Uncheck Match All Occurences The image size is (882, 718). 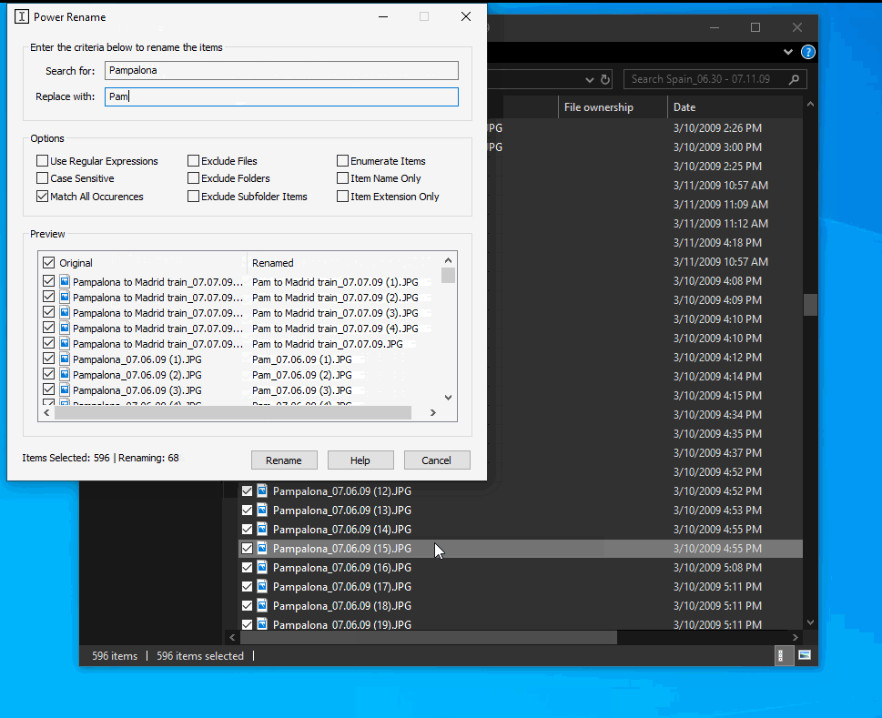click(42, 196)
